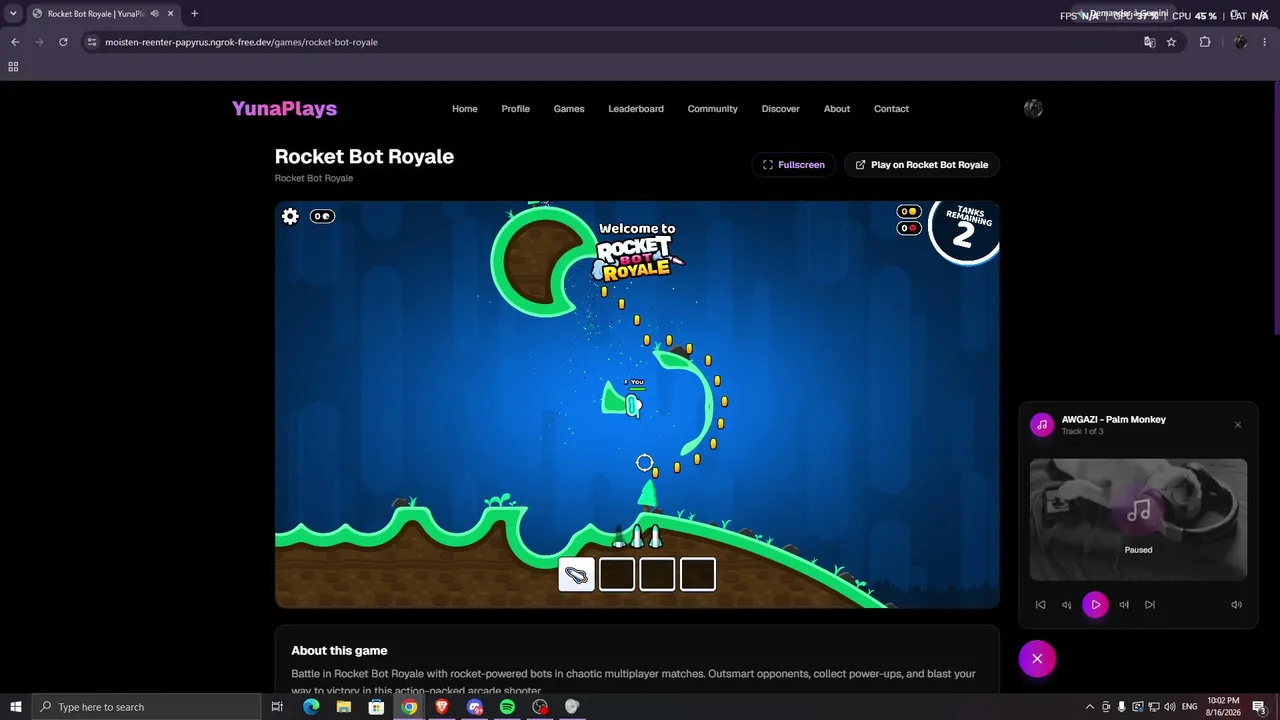Visit the About page
This screenshot has height=720, width=1280.
[837, 109]
